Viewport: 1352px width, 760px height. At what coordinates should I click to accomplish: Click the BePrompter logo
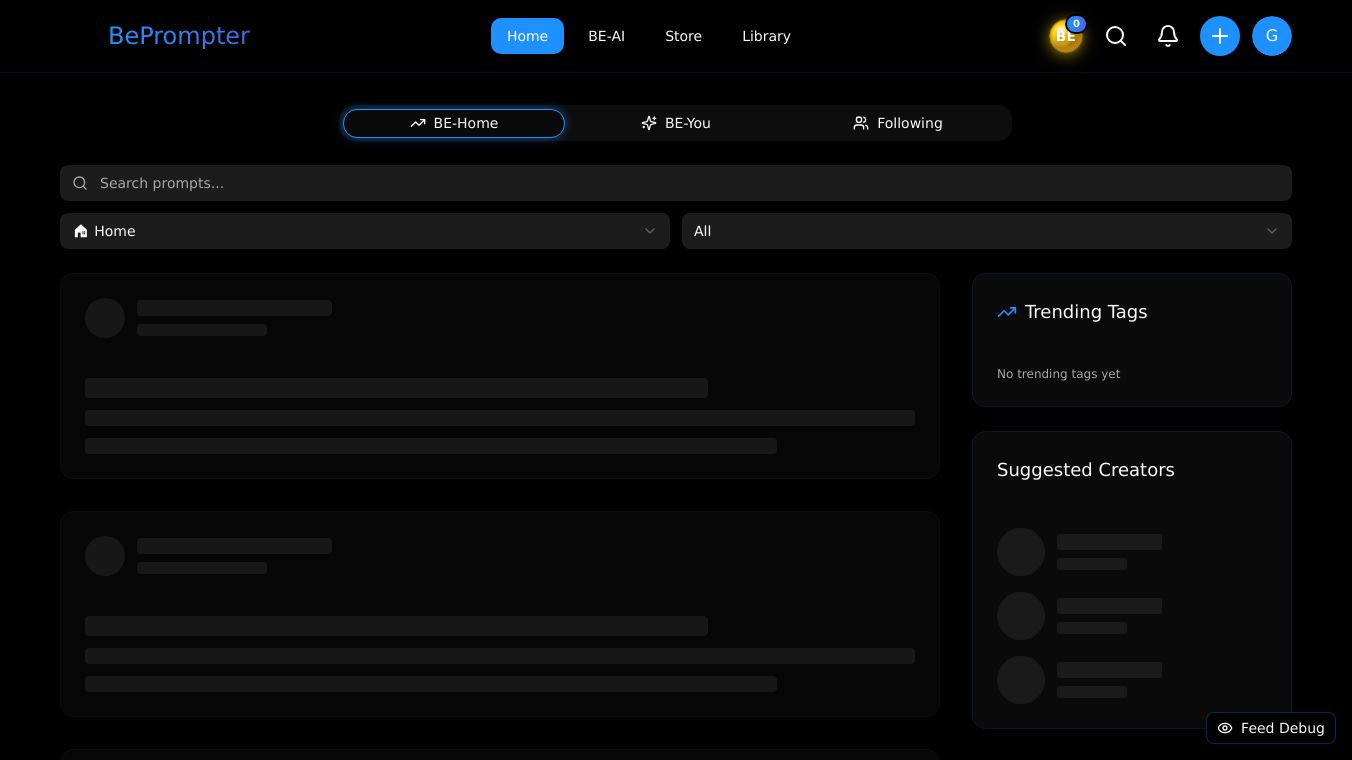(179, 36)
